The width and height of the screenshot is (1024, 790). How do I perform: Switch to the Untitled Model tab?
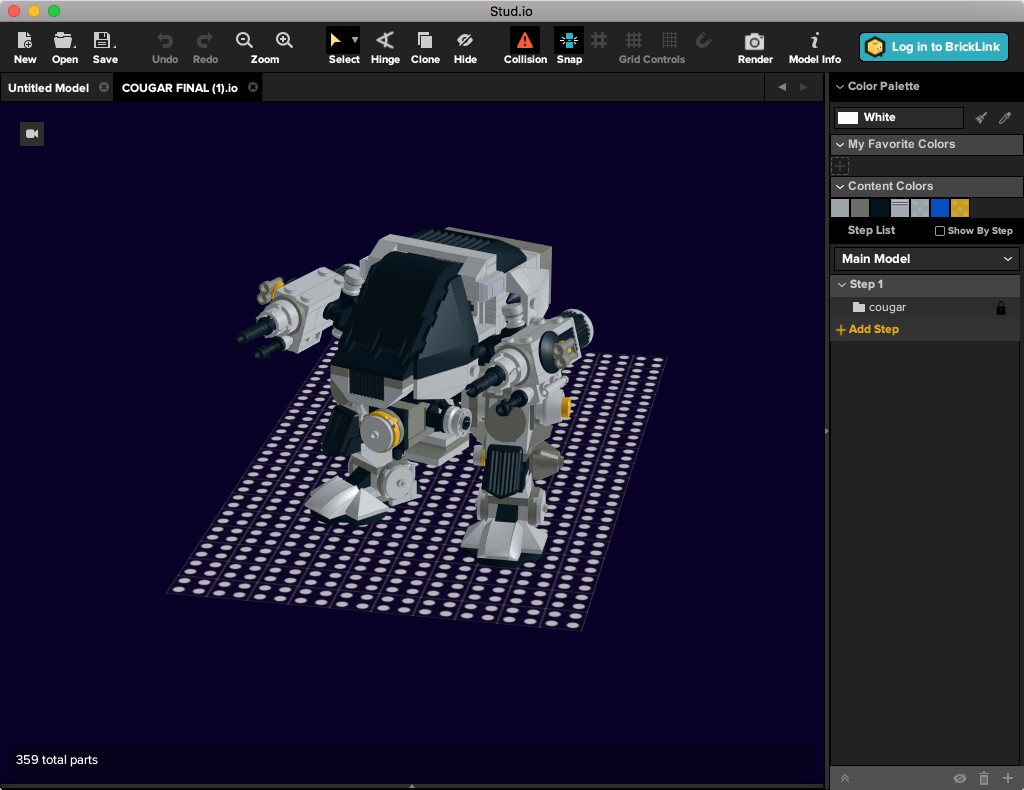point(48,88)
